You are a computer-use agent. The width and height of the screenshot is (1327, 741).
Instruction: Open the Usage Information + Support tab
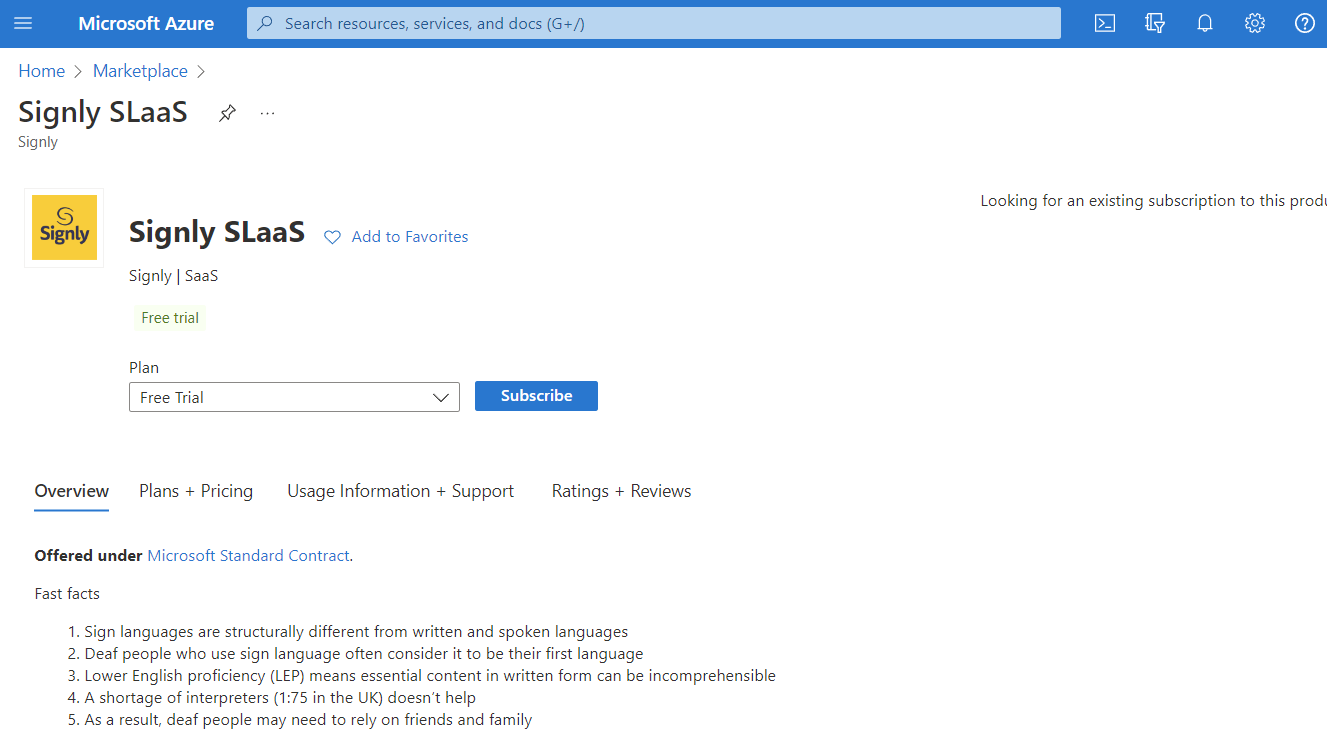point(401,491)
